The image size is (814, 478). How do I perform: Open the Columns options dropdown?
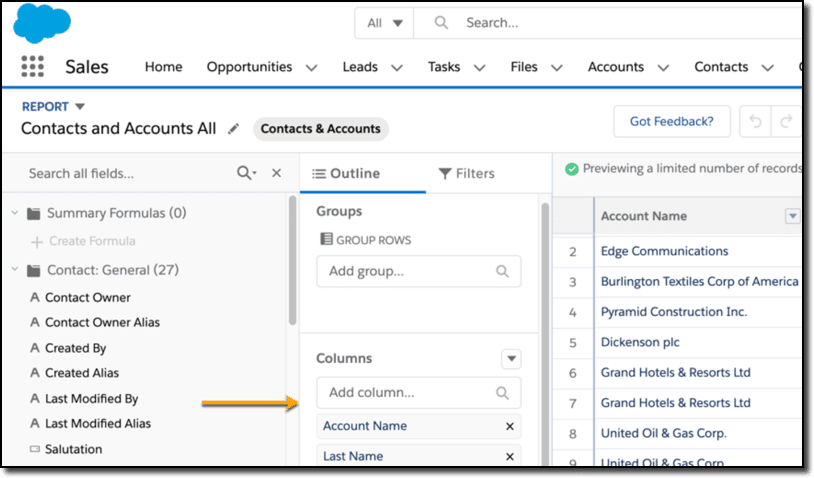[511, 359]
